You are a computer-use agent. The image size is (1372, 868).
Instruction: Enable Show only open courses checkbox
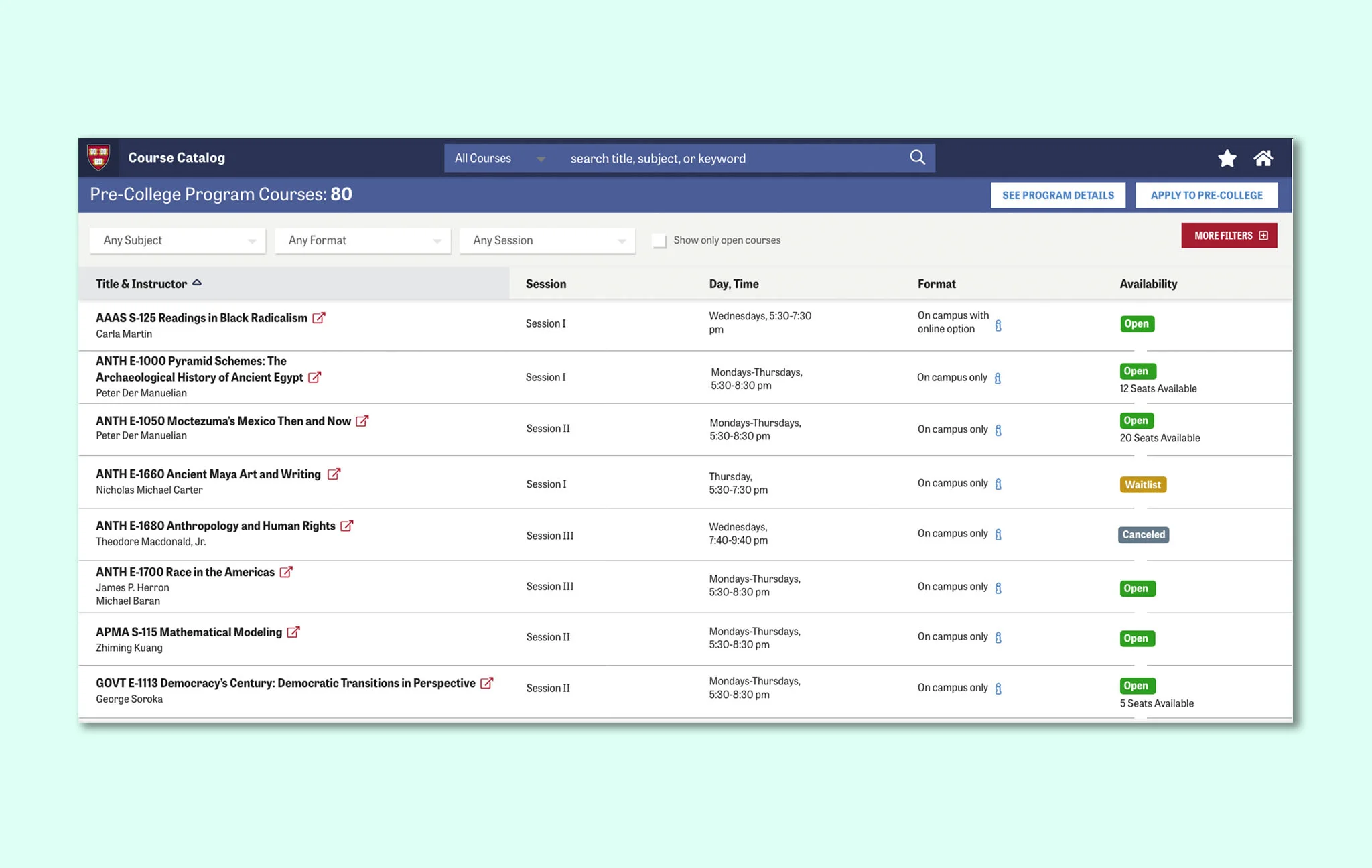pos(659,241)
